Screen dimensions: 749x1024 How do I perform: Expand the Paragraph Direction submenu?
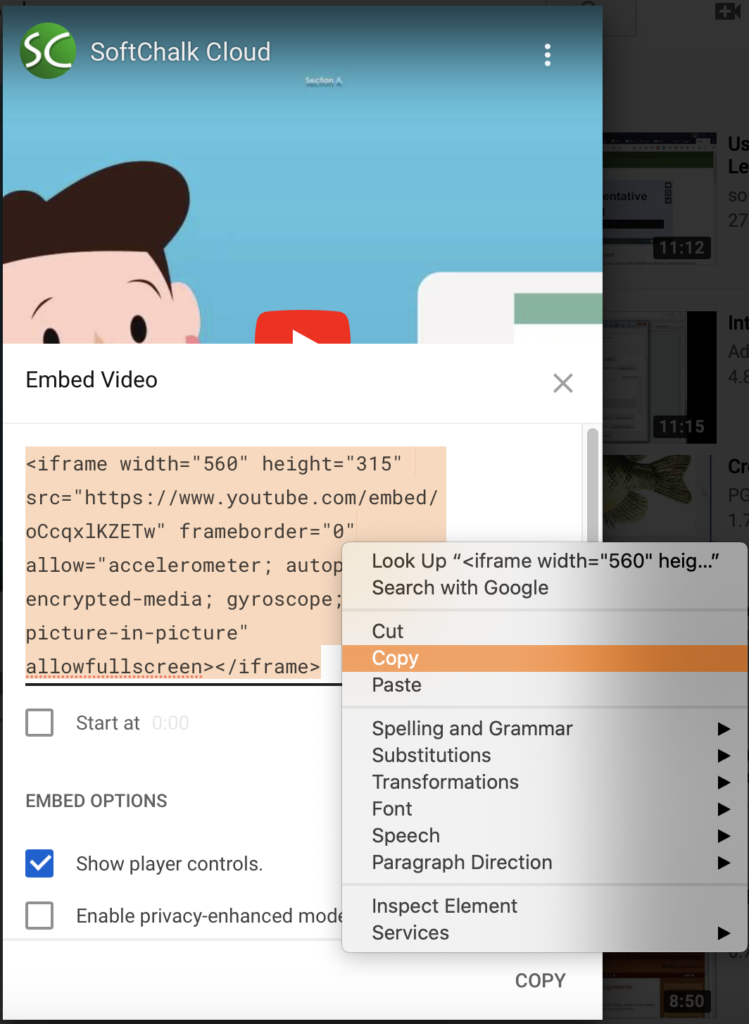click(x=545, y=862)
